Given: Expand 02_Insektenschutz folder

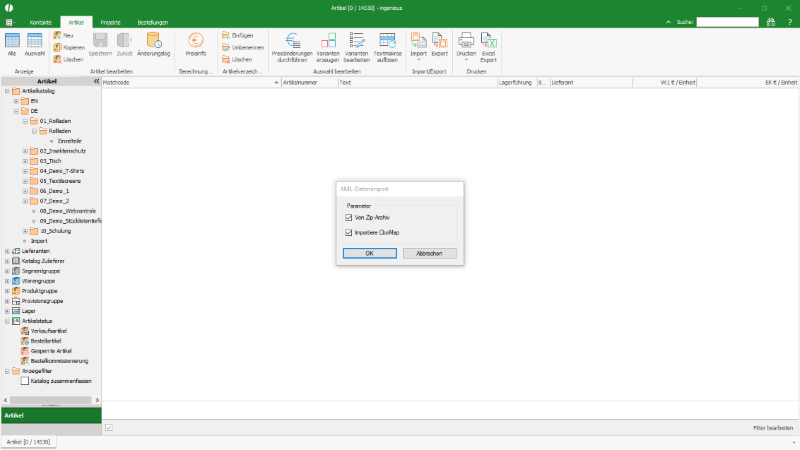Looking at the screenshot, I should [x=25, y=151].
